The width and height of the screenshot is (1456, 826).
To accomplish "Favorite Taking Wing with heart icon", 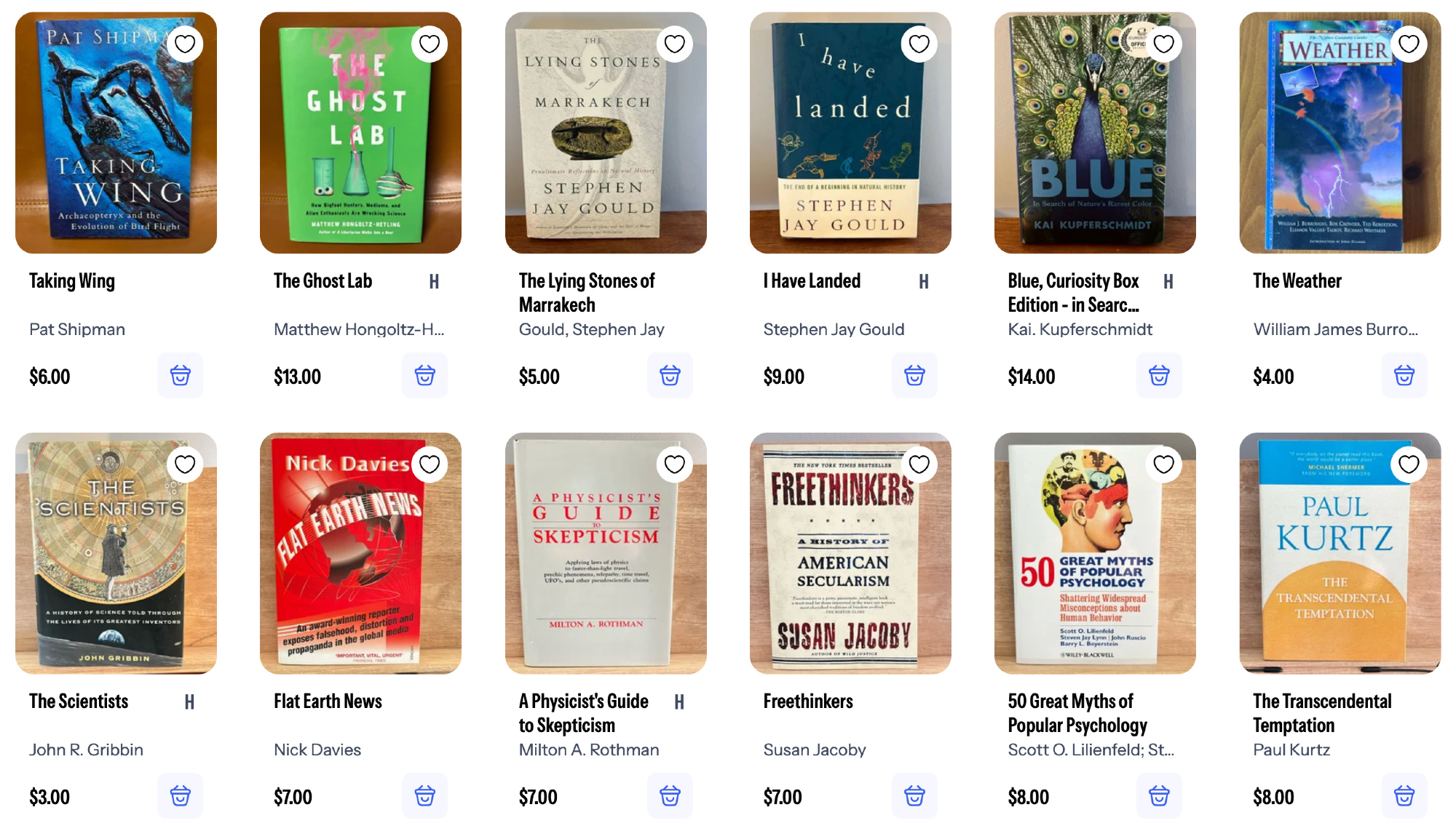I will (x=185, y=44).
